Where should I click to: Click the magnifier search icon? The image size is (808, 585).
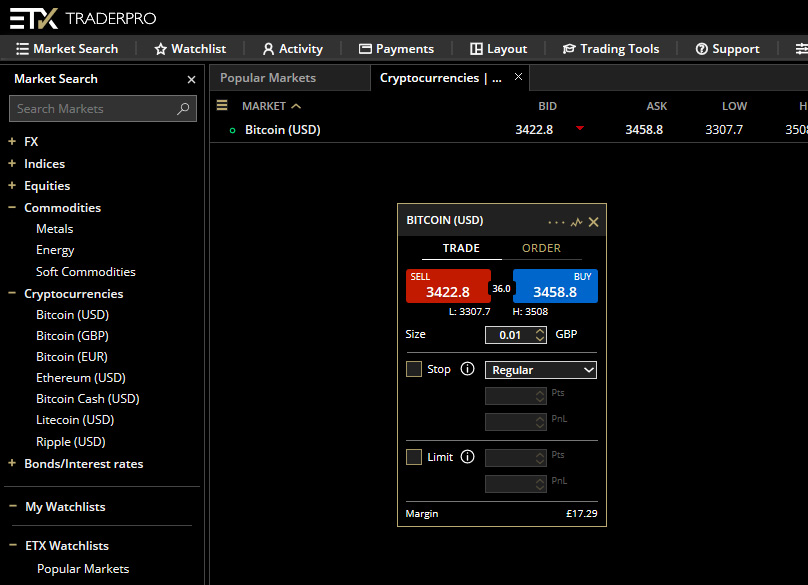point(183,109)
